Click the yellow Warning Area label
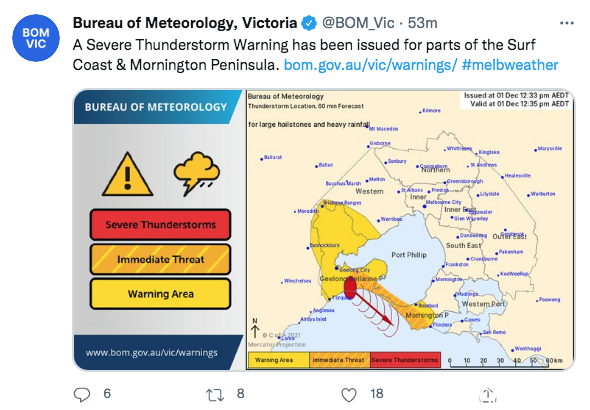Viewport: 590px width, 410px height. (x=160, y=294)
